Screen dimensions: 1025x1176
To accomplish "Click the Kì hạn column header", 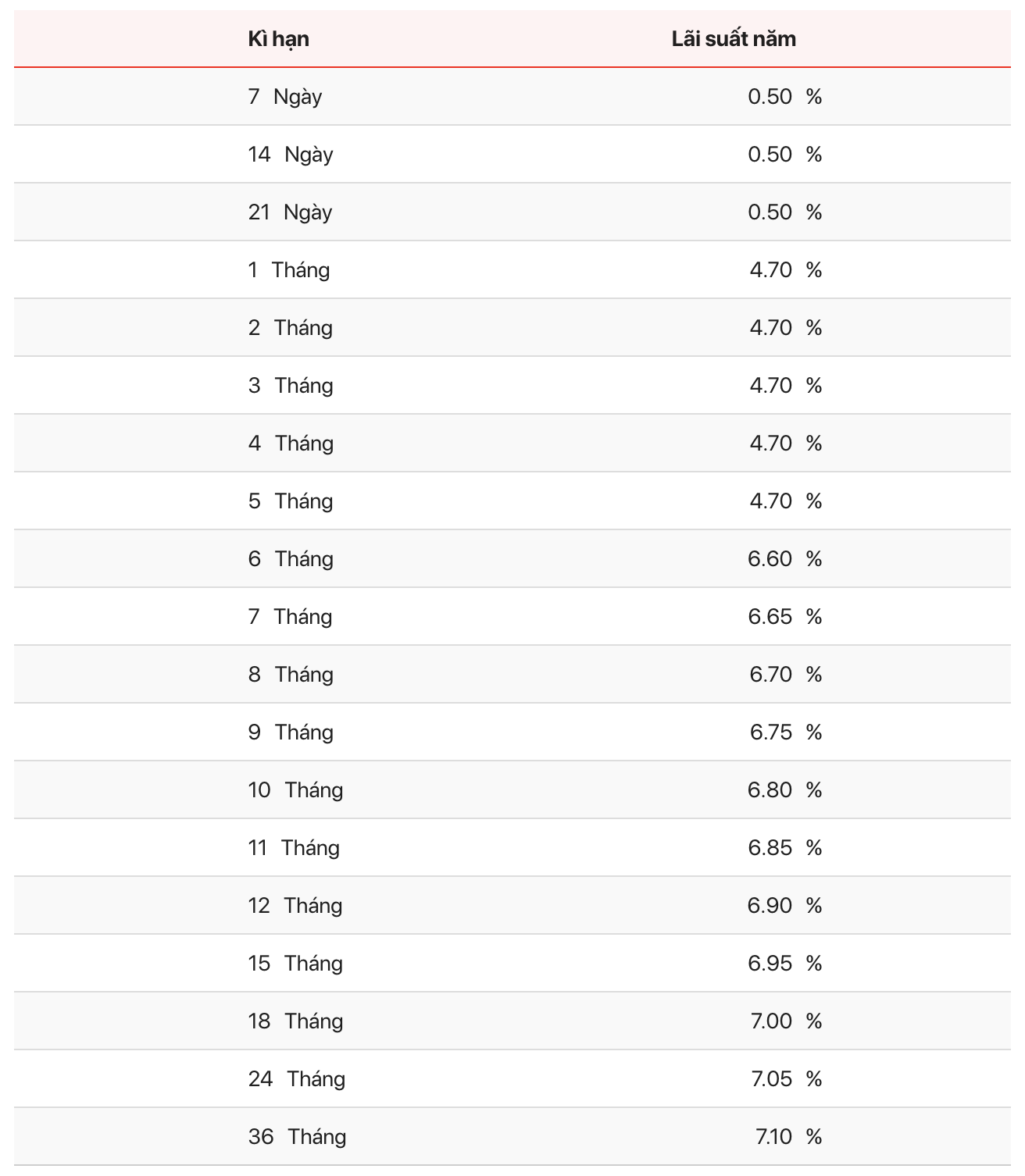I will point(278,39).
